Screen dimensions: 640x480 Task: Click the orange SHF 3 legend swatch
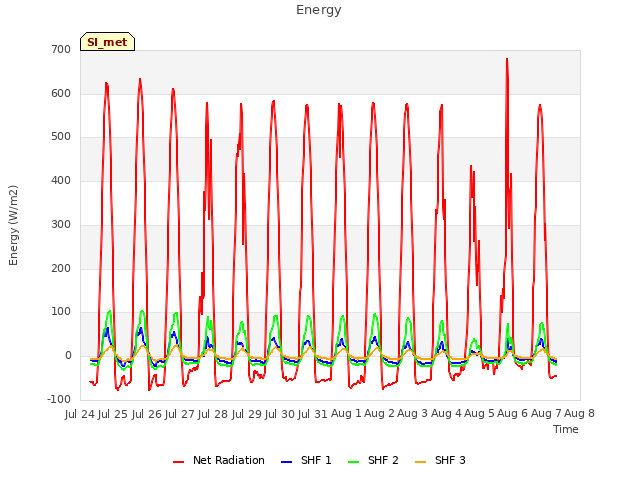point(420,462)
